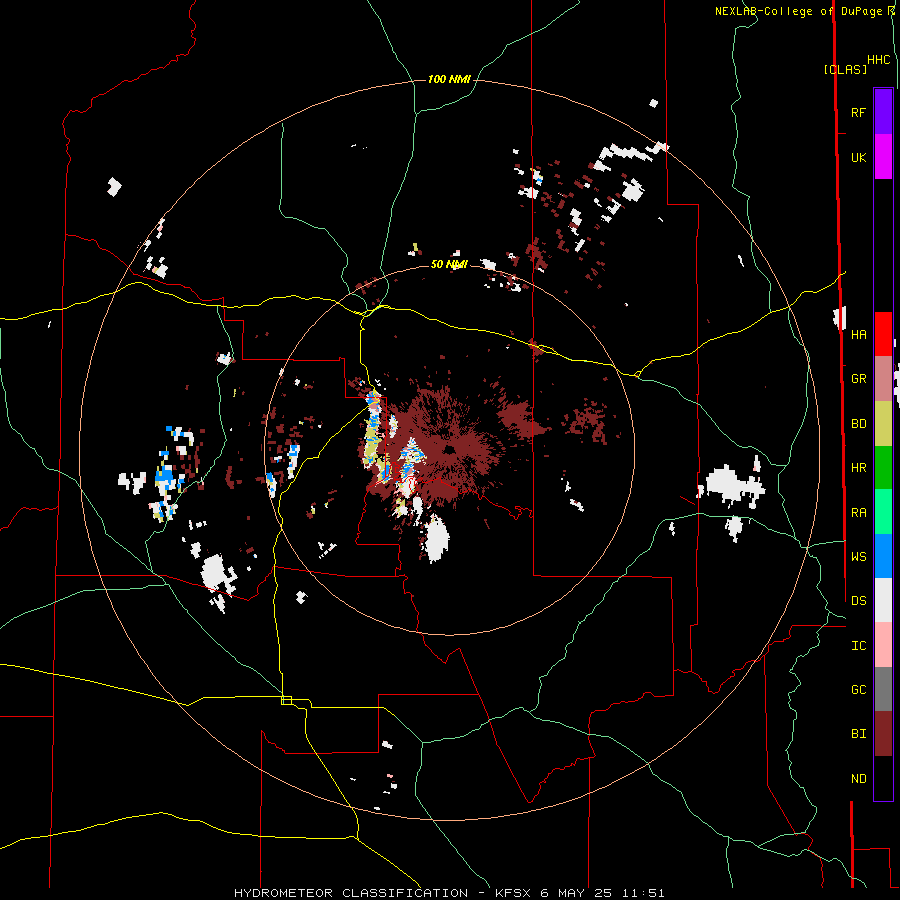Select the yellow BD big drops swatch
Image resolution: width=900 pixels, height=900 pixels.
click(x=883, y=424)
